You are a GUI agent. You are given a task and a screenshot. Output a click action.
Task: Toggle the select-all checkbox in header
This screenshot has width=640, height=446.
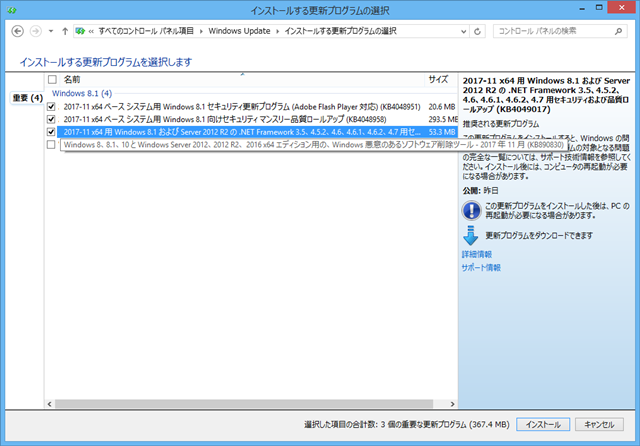(52, 80)
